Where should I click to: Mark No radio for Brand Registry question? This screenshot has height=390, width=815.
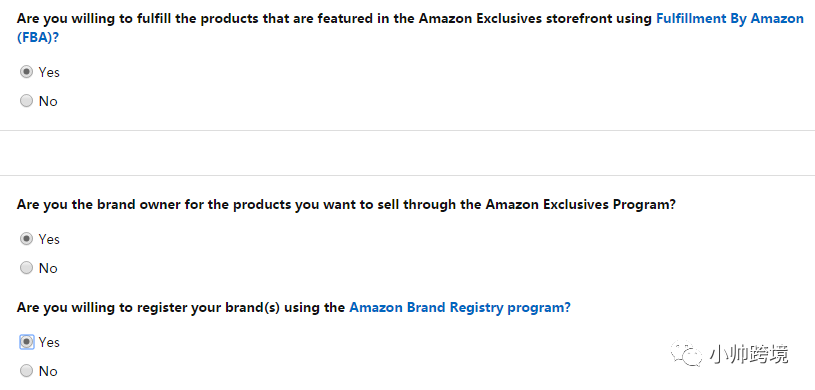click(27, 371)
